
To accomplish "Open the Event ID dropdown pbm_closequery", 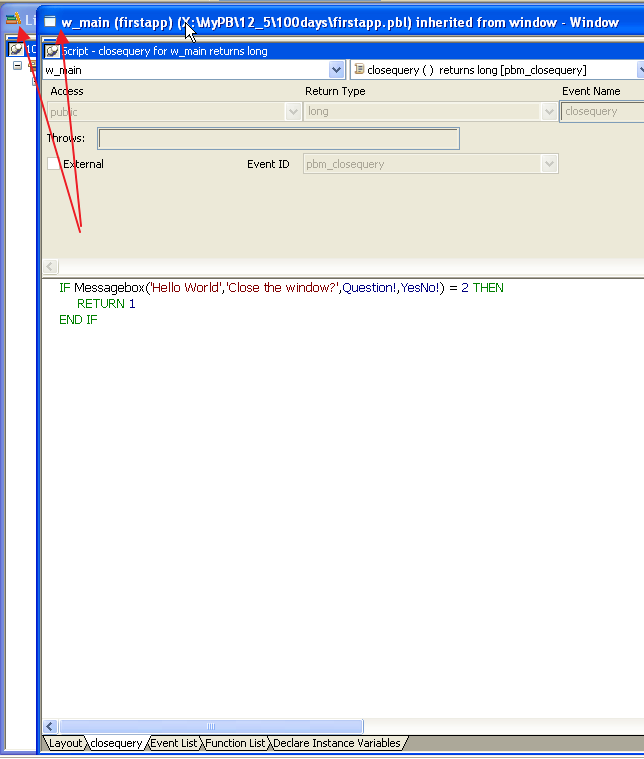I will [x=549, y=164].
